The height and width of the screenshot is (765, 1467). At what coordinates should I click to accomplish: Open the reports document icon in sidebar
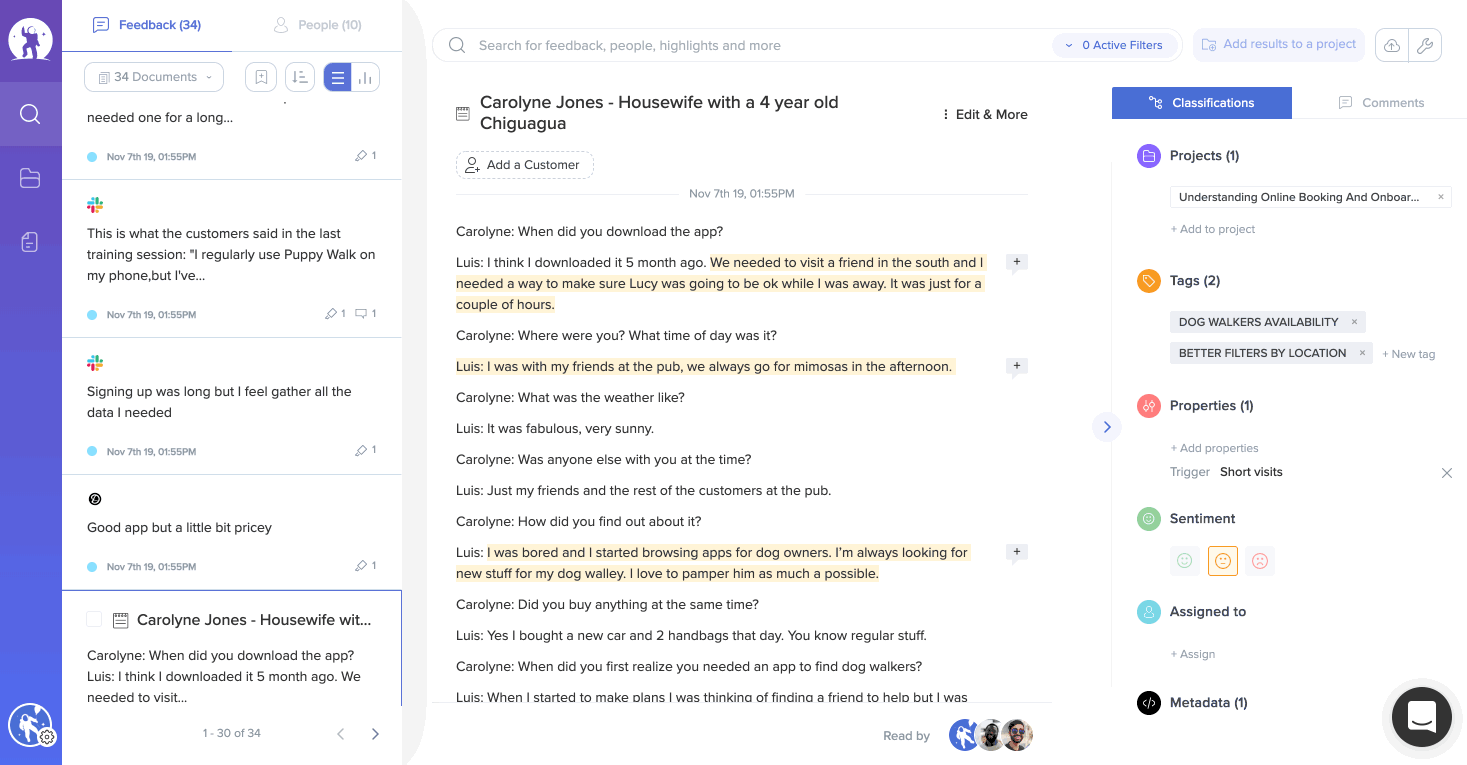[x=30, y=241]
